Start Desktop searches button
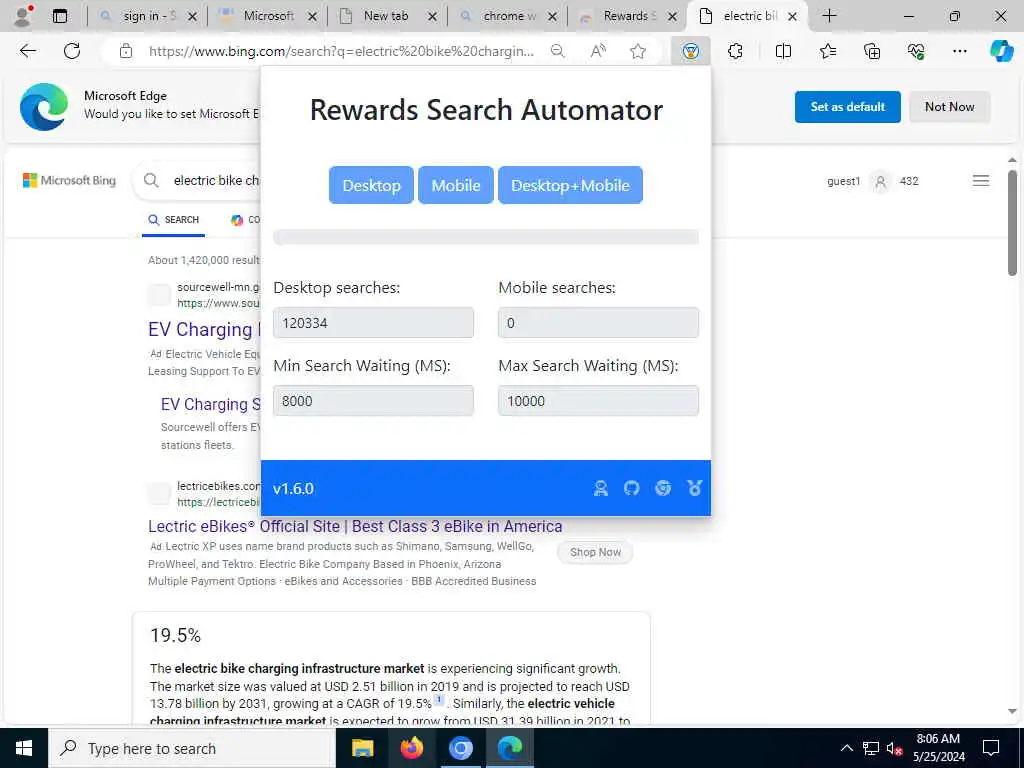Image resolution: width=1024 pixels, height=768 pixels. pyautogui.click(x=371, y=185)
